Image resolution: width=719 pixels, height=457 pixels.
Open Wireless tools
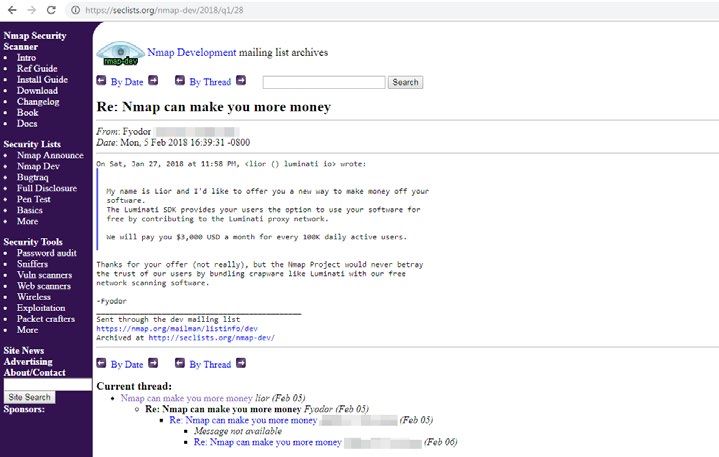[x=34, y=297]
